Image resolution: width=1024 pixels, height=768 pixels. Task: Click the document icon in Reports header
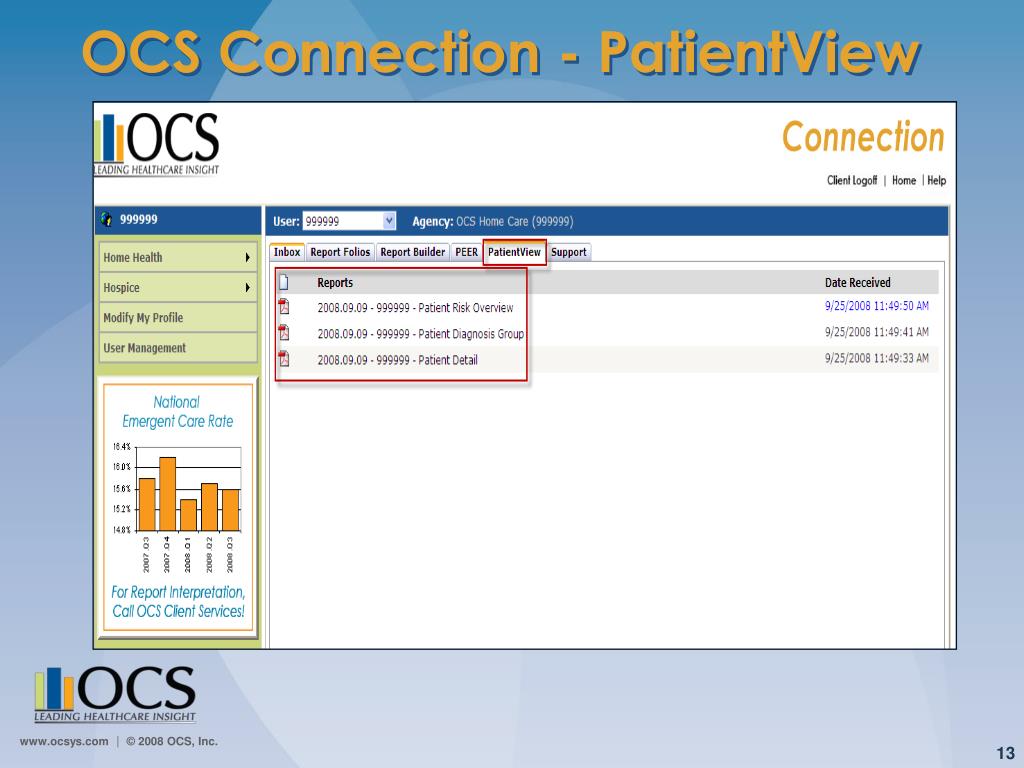(284, 282)
